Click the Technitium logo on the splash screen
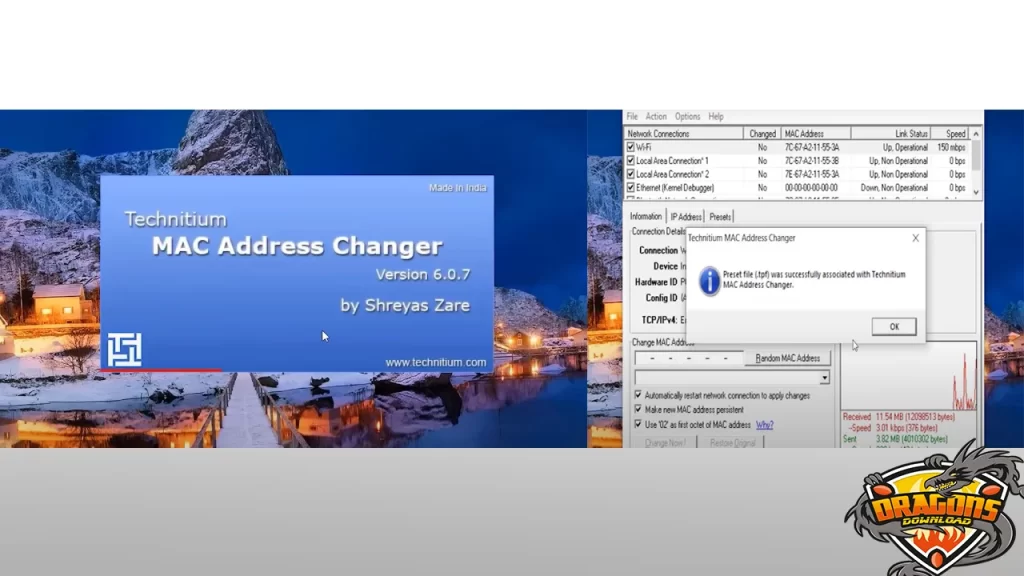Image resolution: width=1024 pixels, height=576 pixels. [124, 349]
